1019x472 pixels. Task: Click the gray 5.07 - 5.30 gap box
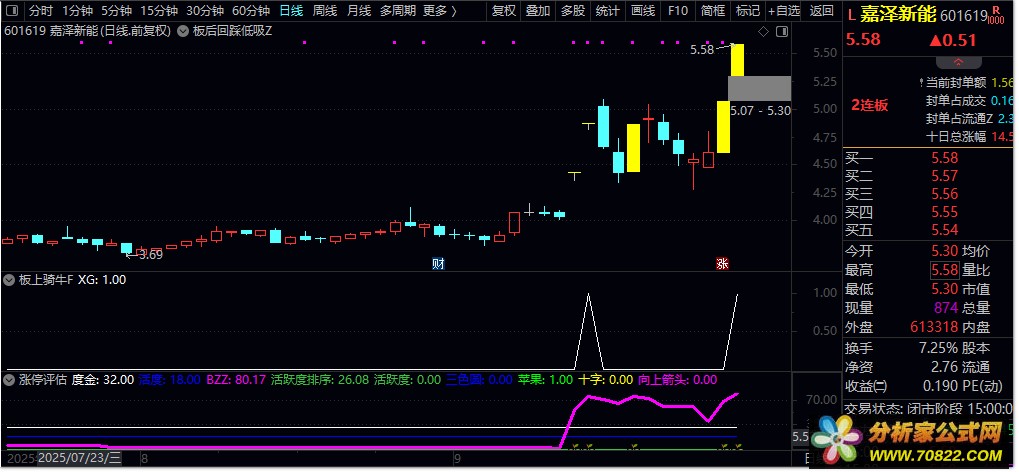point(759,88)
